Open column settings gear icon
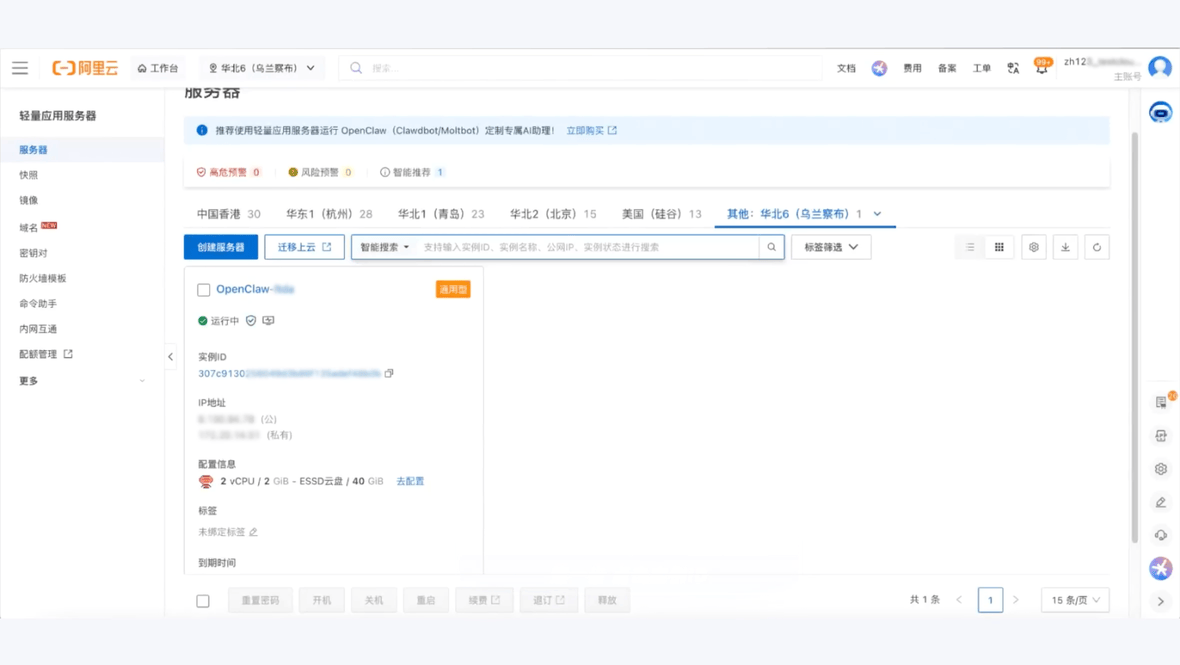 click(x=1034, y=247)
